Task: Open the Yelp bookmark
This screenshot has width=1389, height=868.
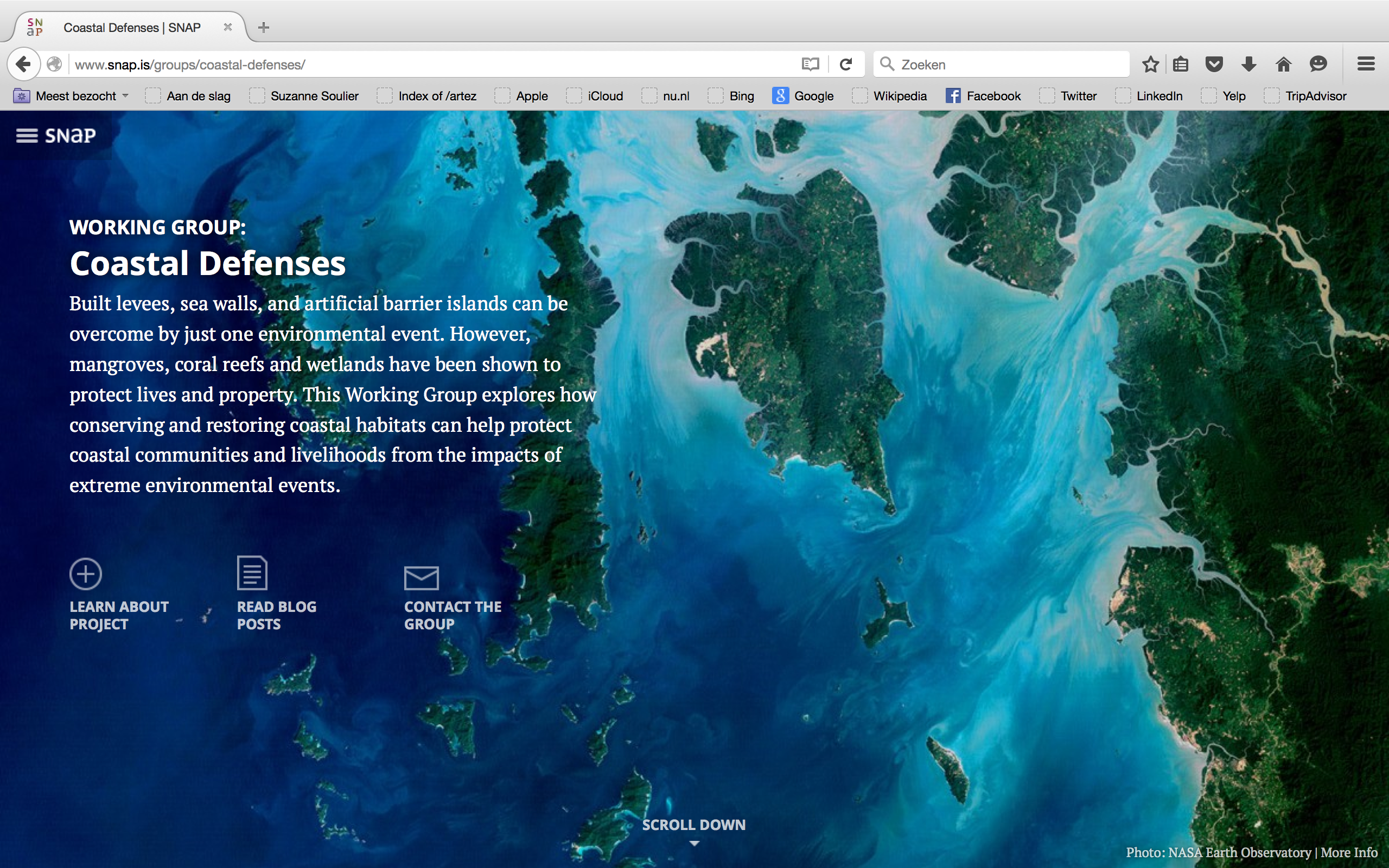Action: coord(1224,96)
